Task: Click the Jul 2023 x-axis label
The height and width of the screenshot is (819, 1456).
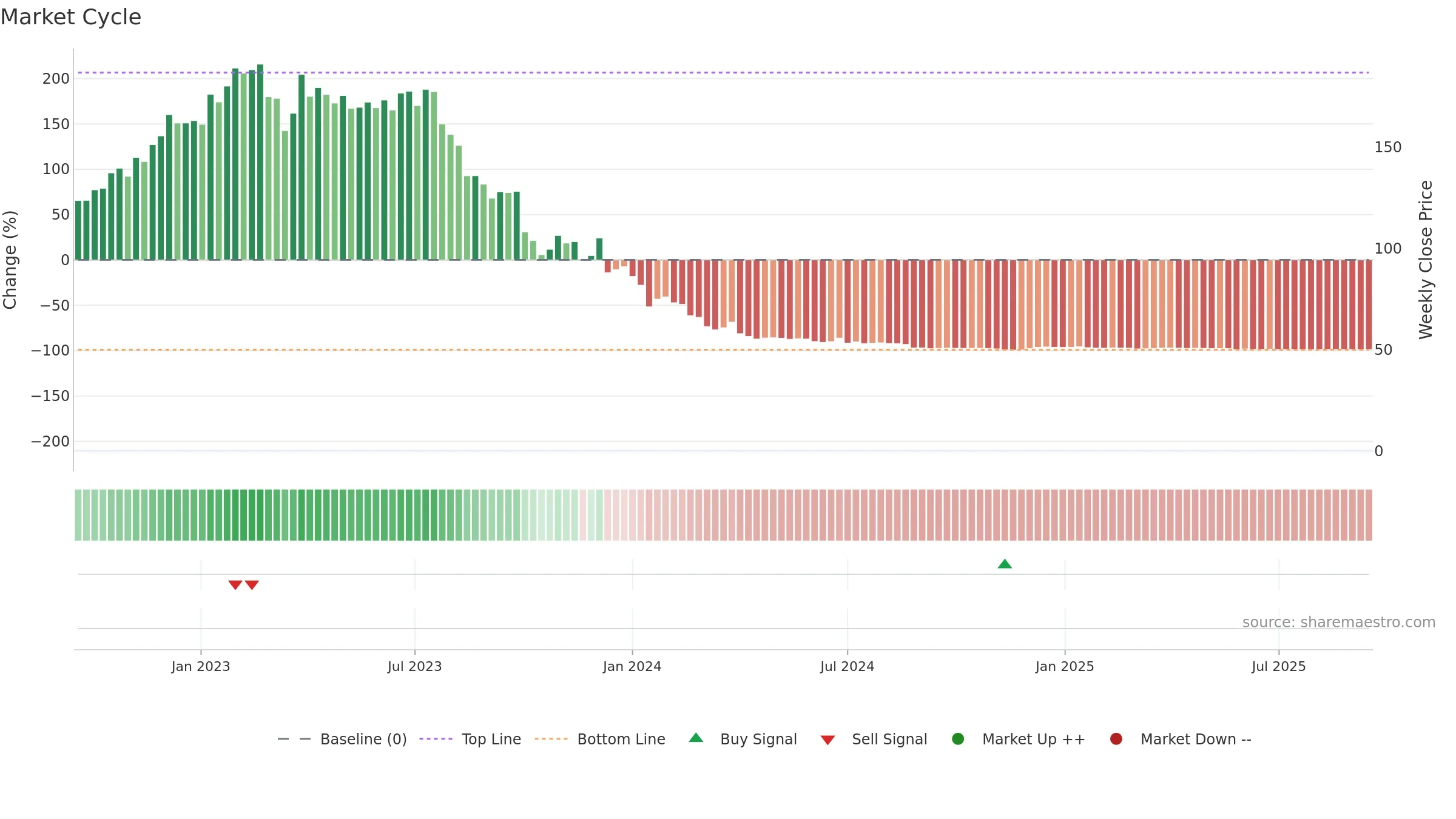Action: [415, 667]
